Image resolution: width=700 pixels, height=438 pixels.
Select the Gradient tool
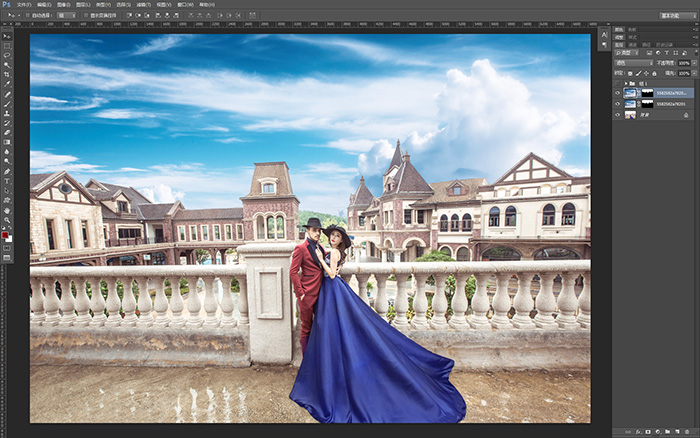pos(7,142)
